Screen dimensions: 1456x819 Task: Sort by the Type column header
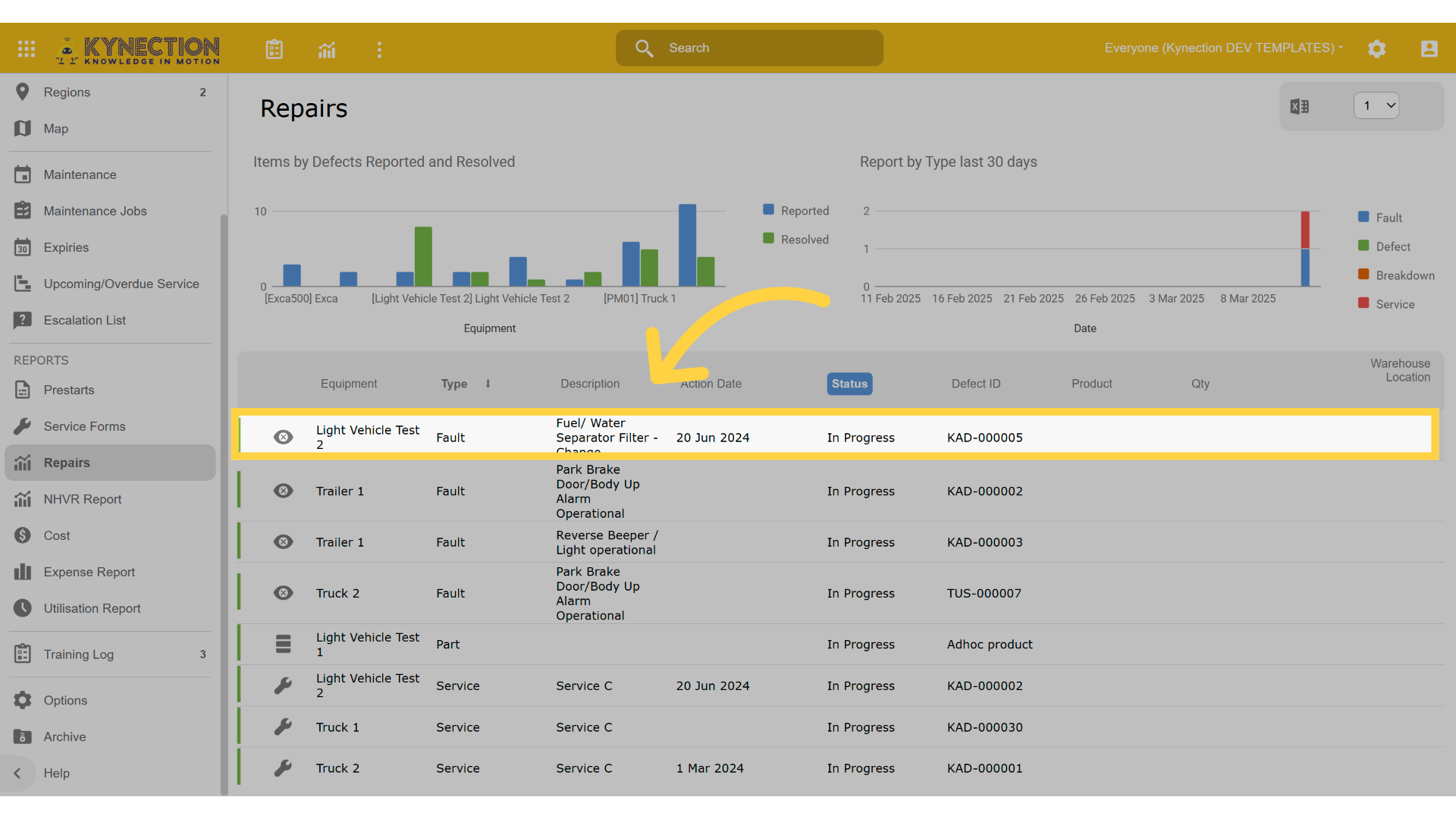454,384
